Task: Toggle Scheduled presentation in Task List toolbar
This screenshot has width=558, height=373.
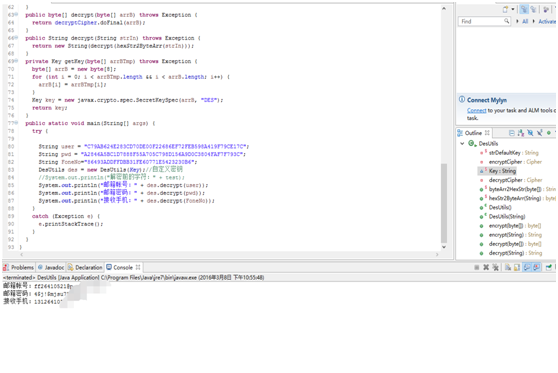Action: tap(533, 10)
